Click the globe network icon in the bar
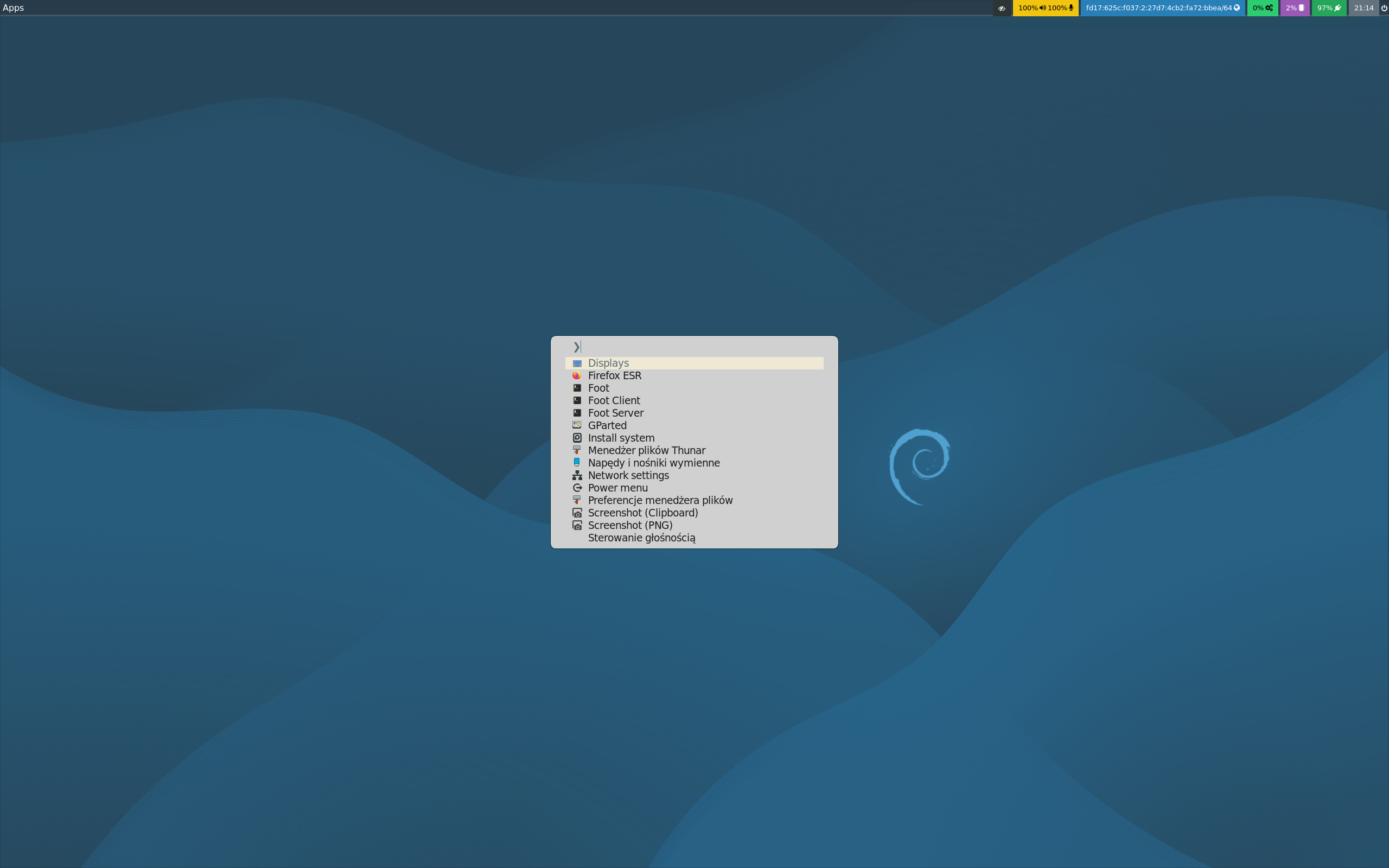This screenshot has height=868, width=1389. [1237, 8]
